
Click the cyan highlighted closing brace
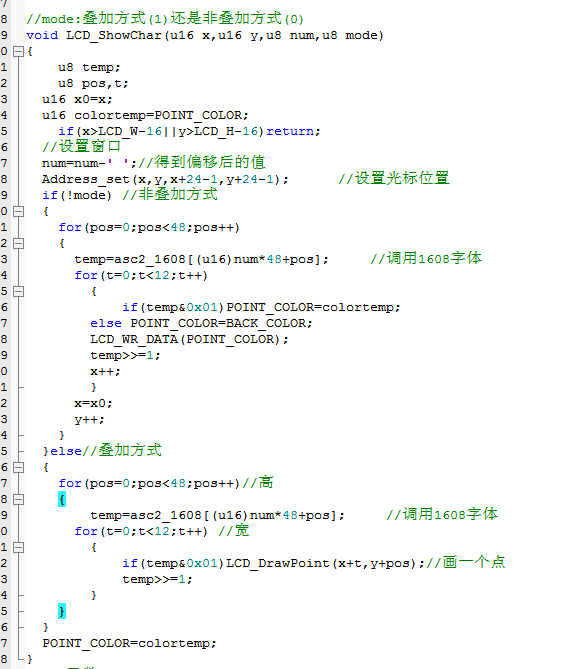(62, 611)
